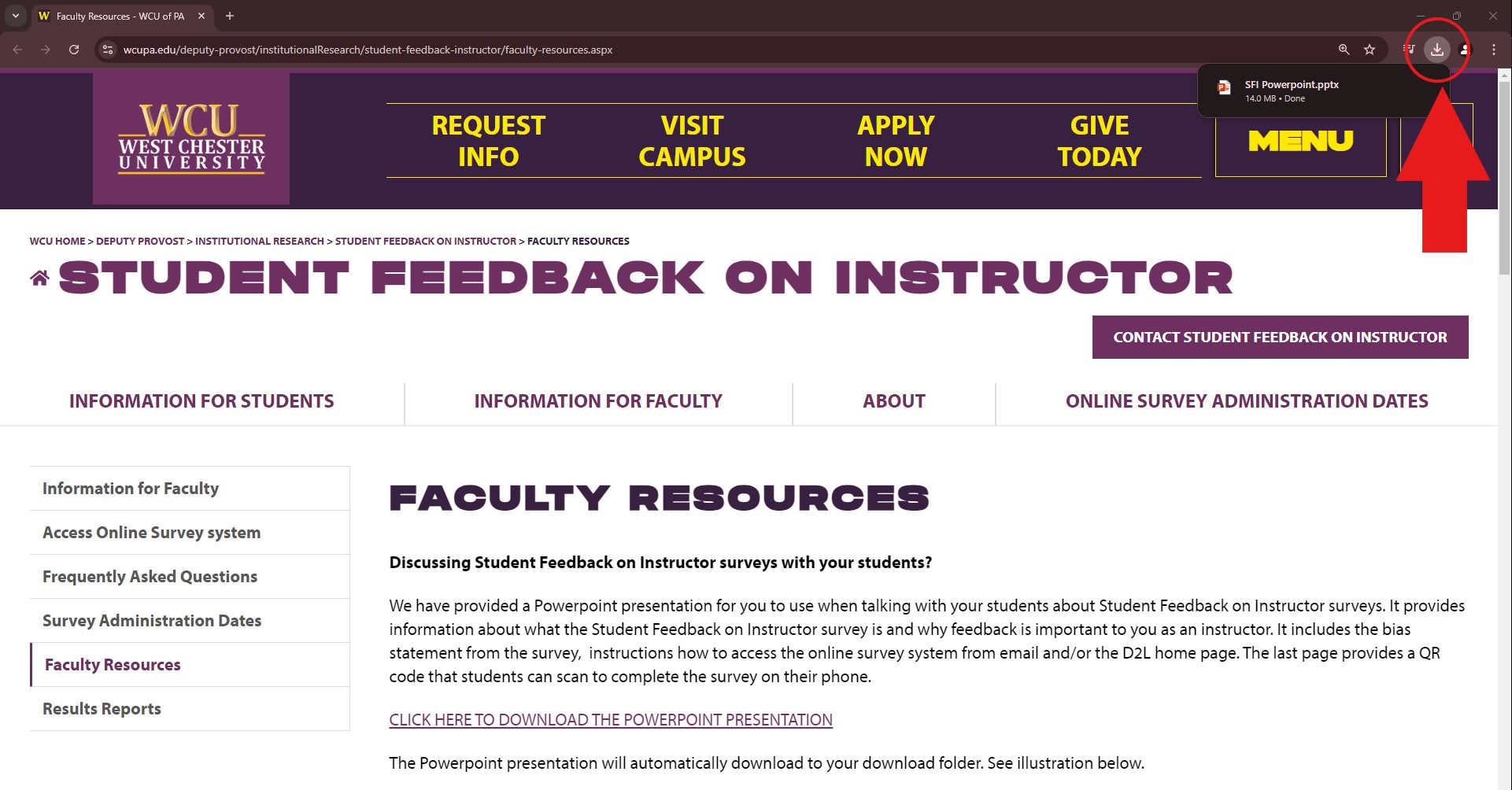View site information icon beside URL
This screenshot has height=790, width=1512.
click(x=108, y=50)
